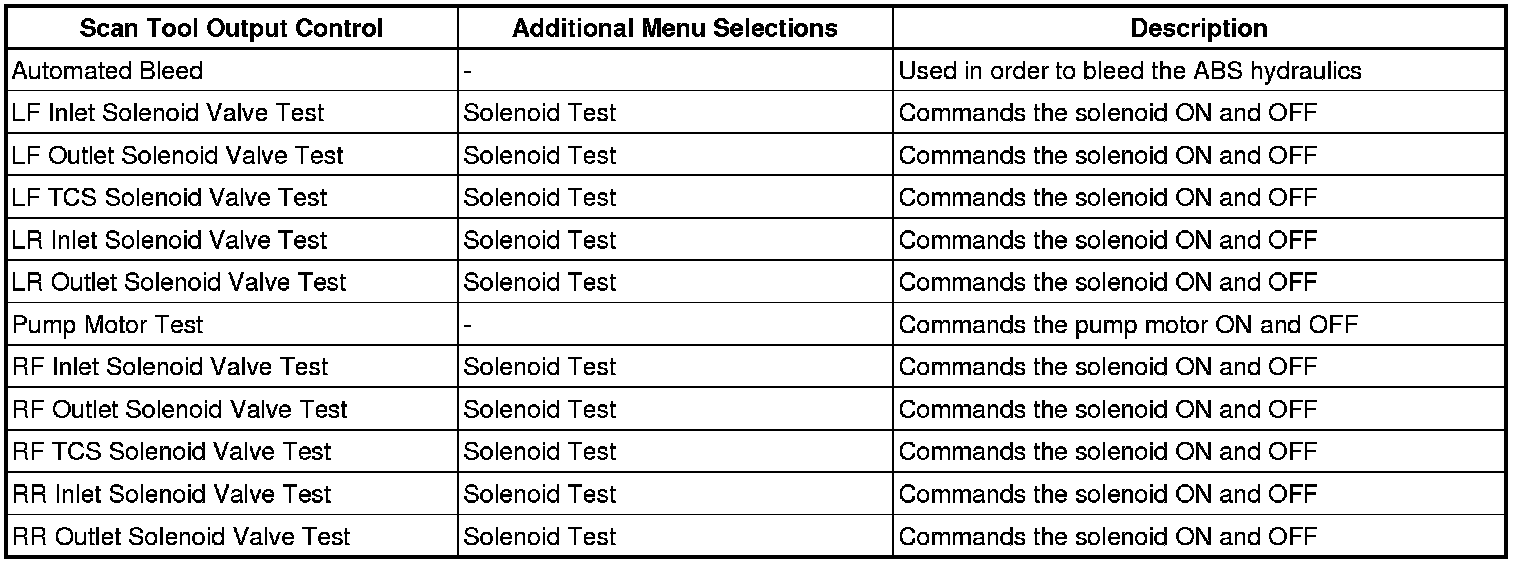Screen dimensions: 1520x564
Task: Select the Automated Bleed row label
Action: coord(108,71)
